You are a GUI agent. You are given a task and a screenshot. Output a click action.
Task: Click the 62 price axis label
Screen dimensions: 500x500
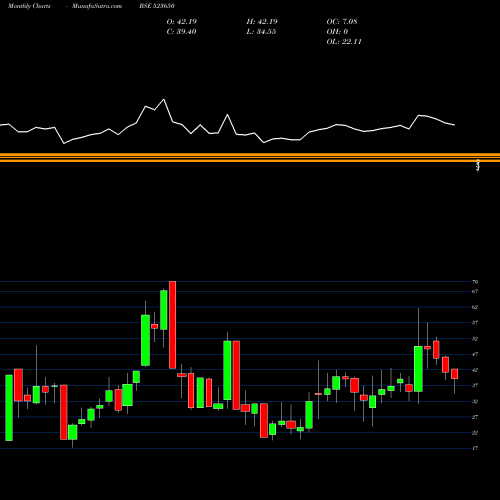475,307
